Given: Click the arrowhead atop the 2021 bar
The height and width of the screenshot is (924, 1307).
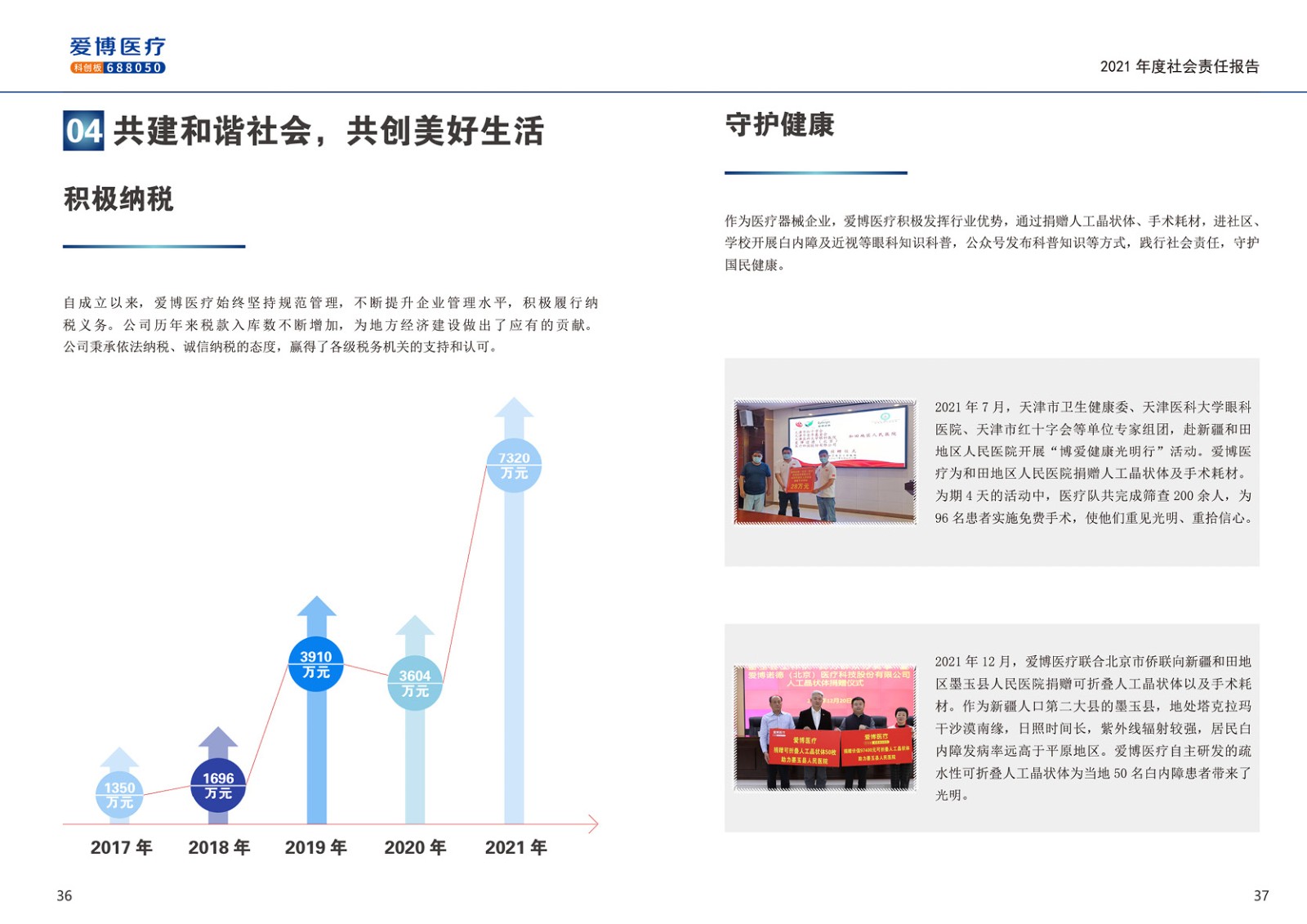Looking at the screenshot, I should 514,408.
